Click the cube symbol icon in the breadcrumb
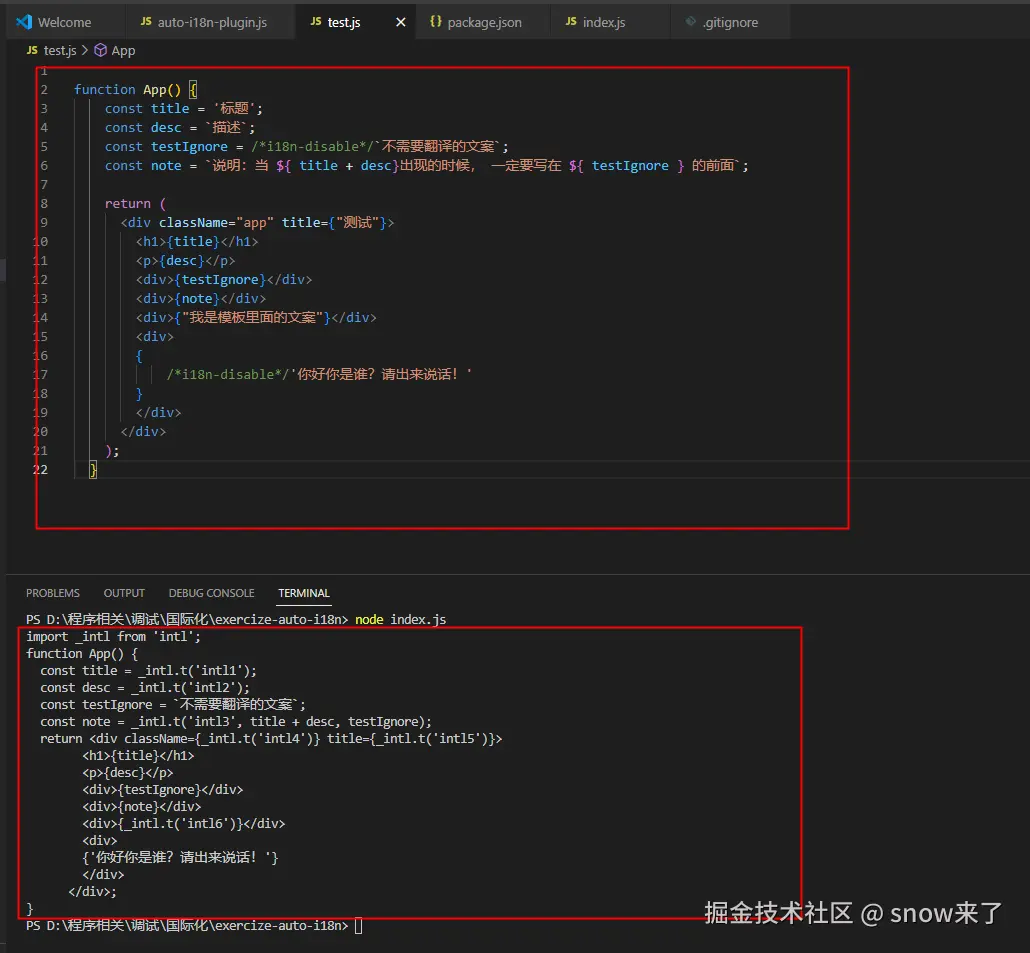The width and height of the screenshot is (1030, 953). [101, 51]
